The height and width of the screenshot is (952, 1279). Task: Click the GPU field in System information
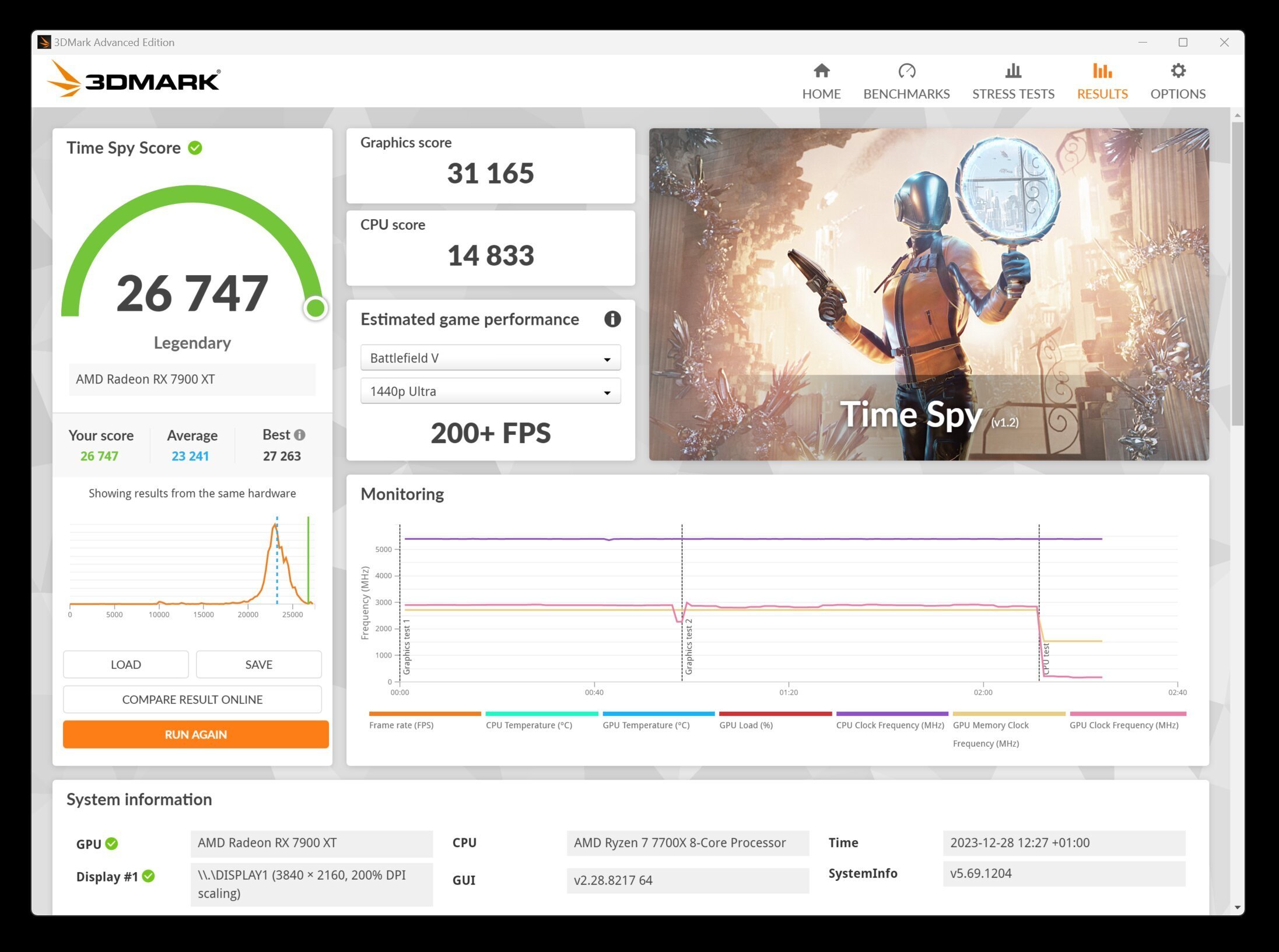coord(311,843)
